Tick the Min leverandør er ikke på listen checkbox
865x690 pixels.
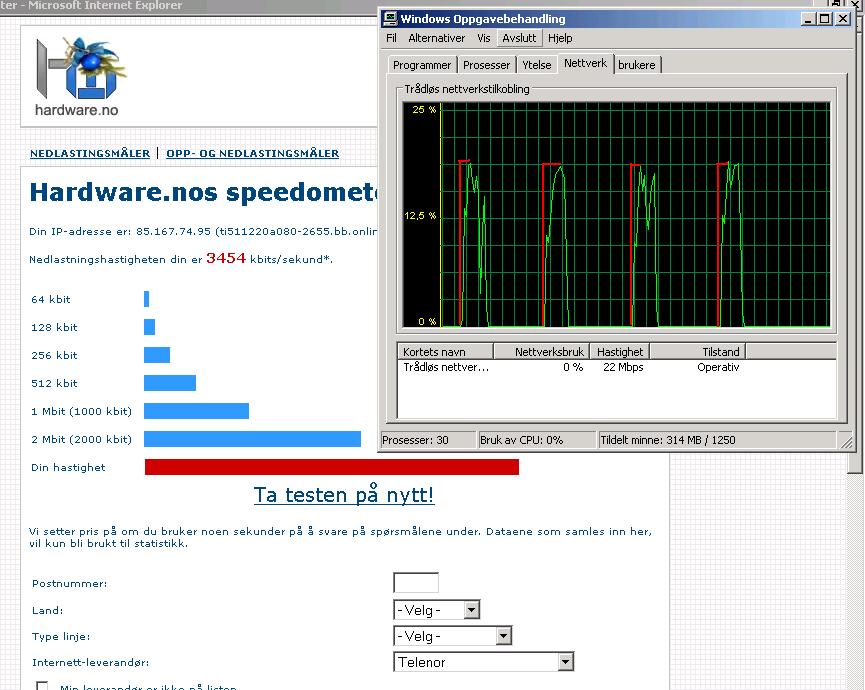tap(42, 686)
